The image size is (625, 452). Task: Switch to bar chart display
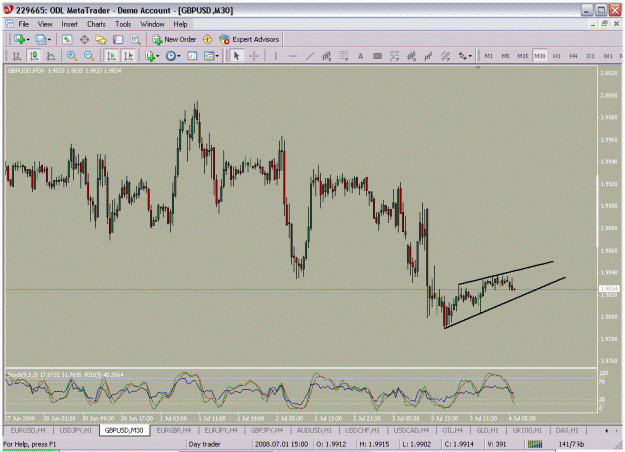pos(17,56)
